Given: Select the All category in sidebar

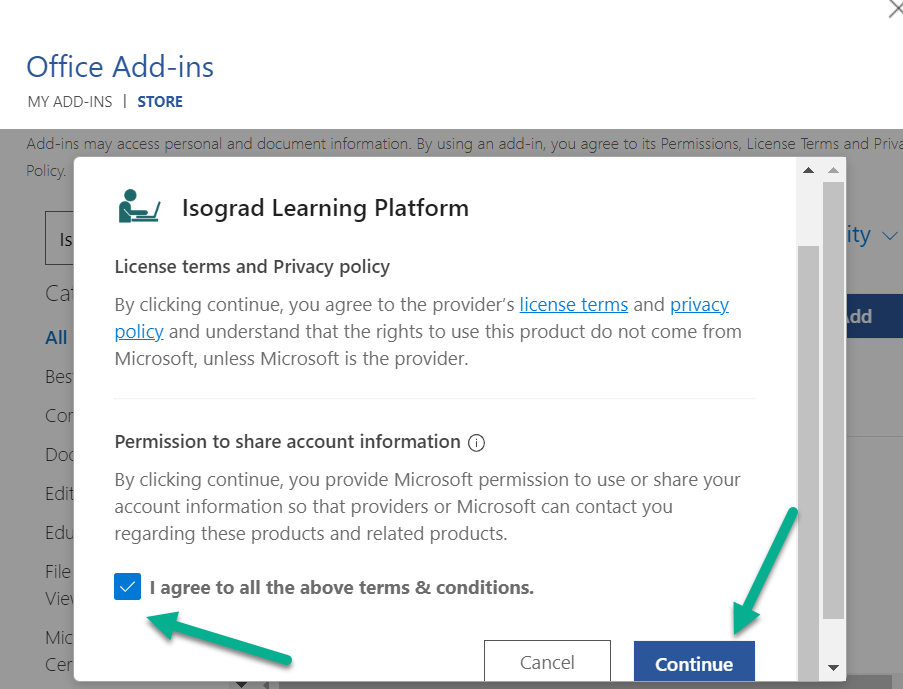Looking at the screenshot, I should (x=56, y=338).
